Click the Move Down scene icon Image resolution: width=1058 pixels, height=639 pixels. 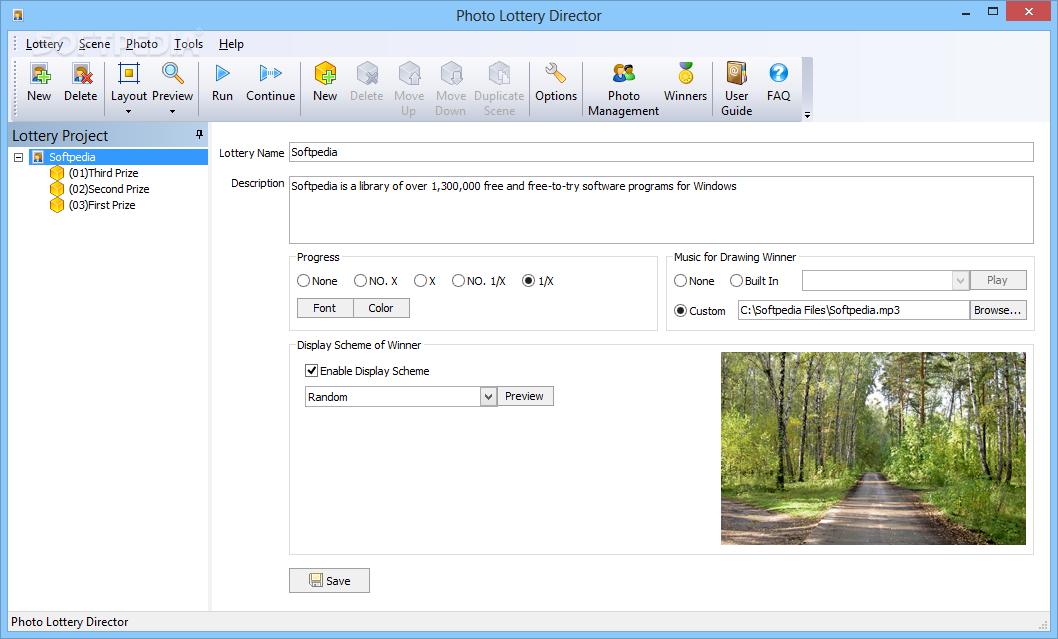(451, 74)
